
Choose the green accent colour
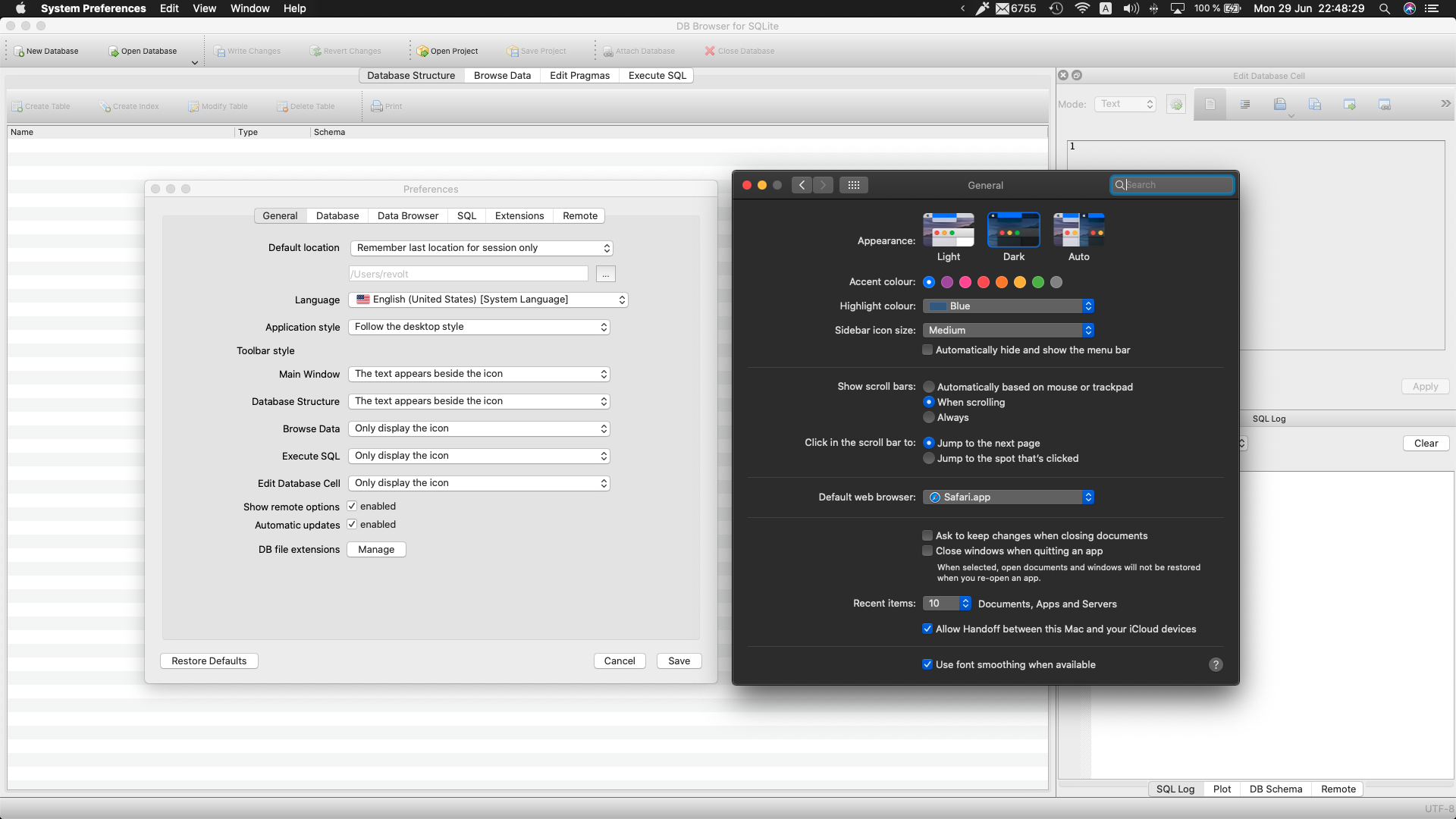[x=1038, y=283]
